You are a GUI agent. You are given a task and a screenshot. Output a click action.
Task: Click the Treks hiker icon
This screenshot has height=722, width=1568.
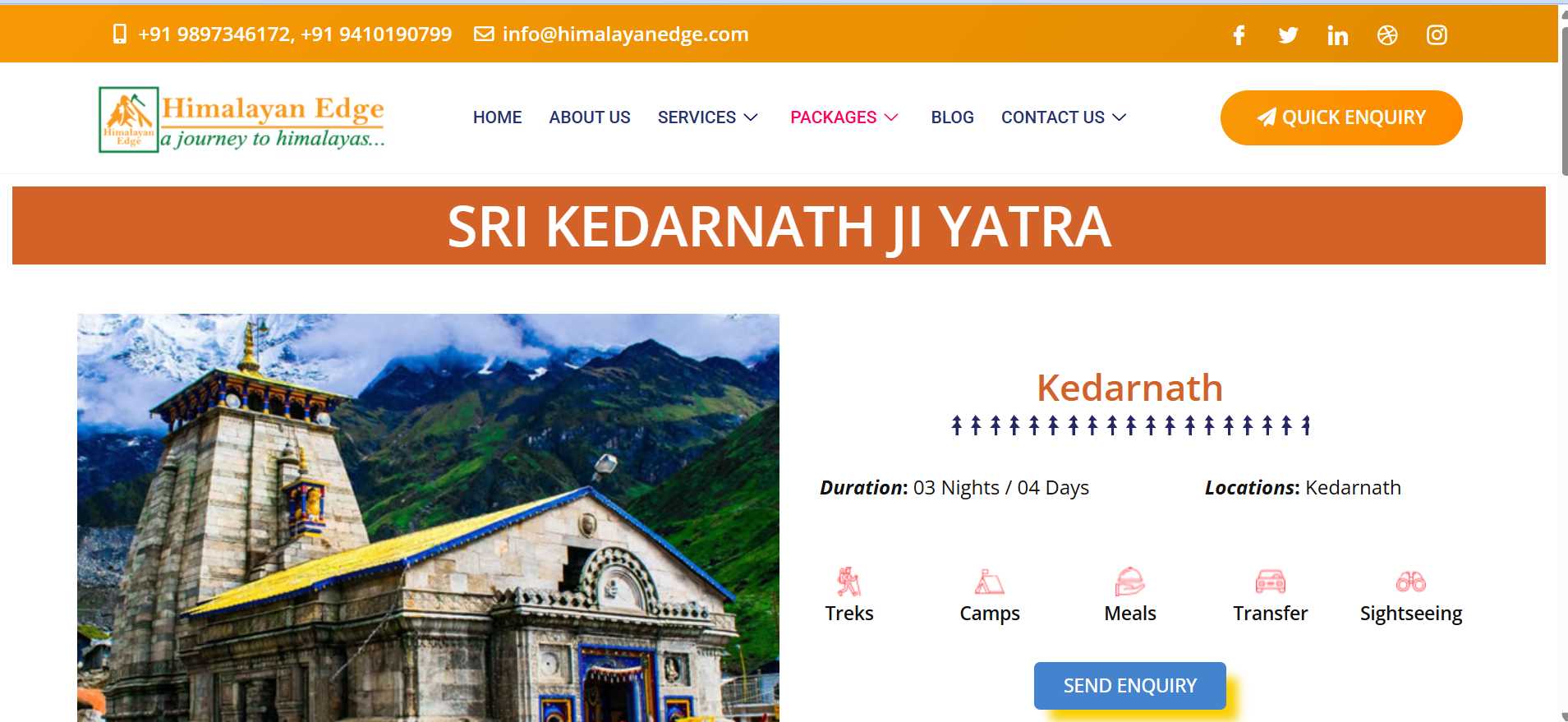(848, 582)
